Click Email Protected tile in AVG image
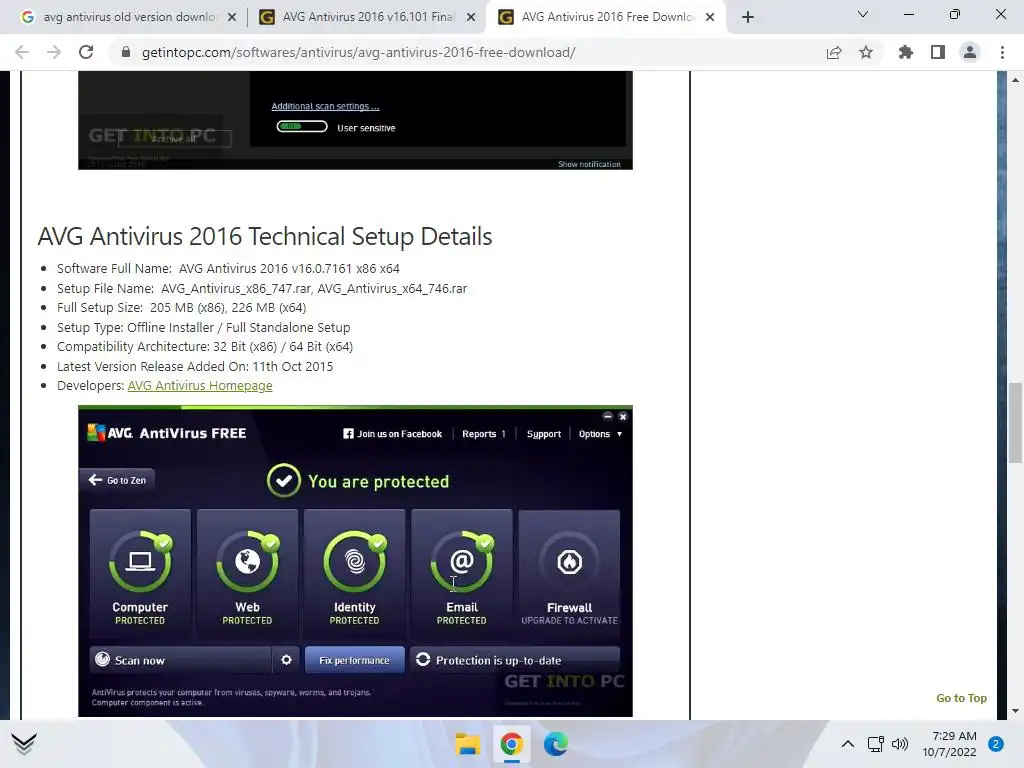Screen dimensions: 1024x768 pos(462,573)
